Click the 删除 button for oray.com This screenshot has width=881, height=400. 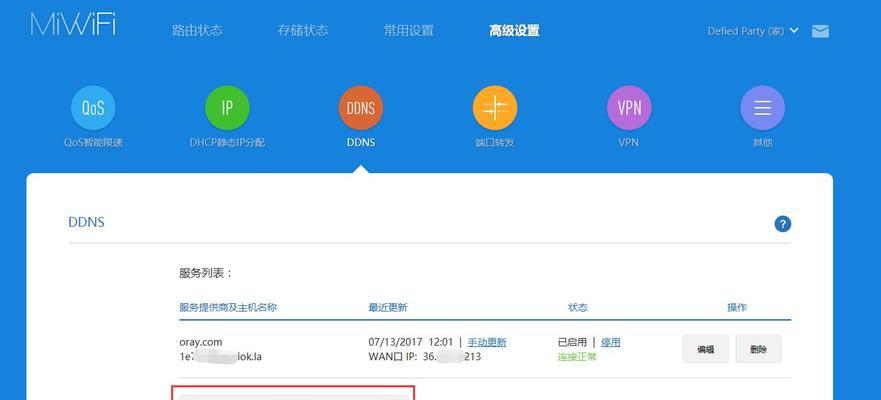tap(759, 349)
